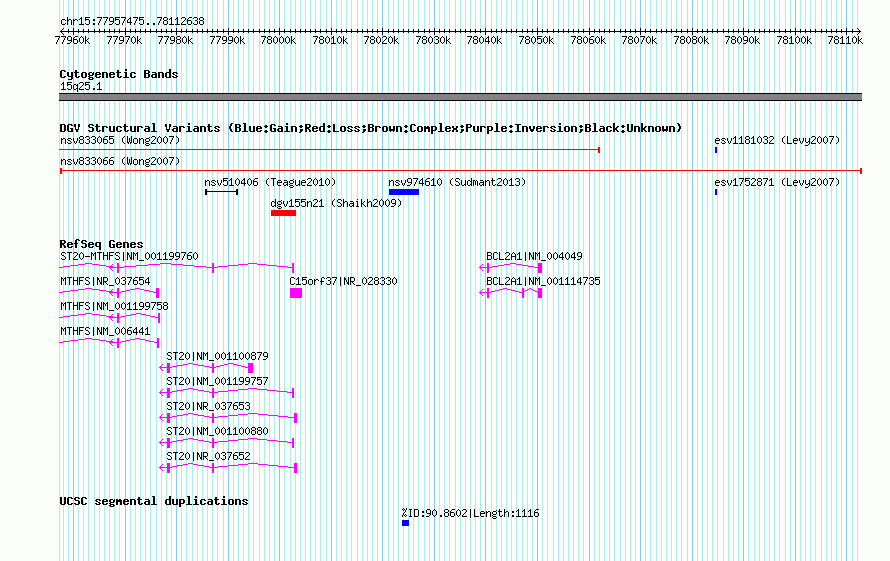Click the ST20-MTHFS|NM_001199760 gene label

(x=129, y=256)
